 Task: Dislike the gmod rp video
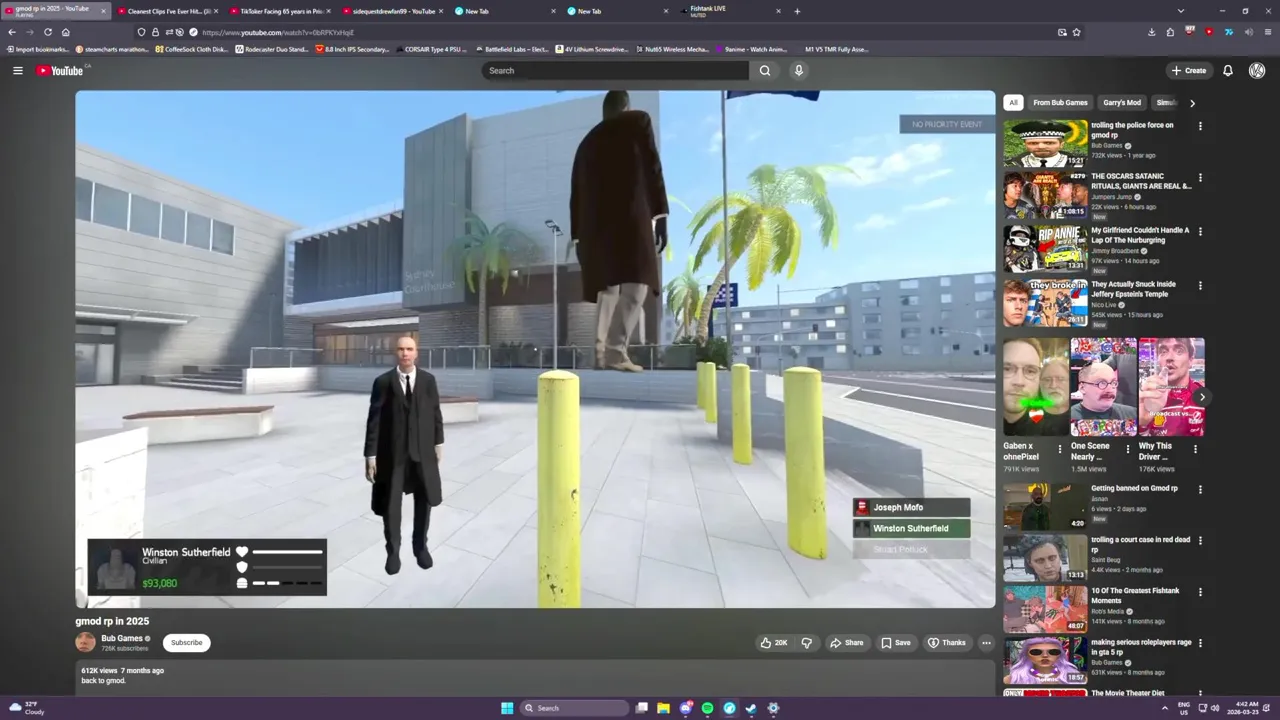(806, 643)
